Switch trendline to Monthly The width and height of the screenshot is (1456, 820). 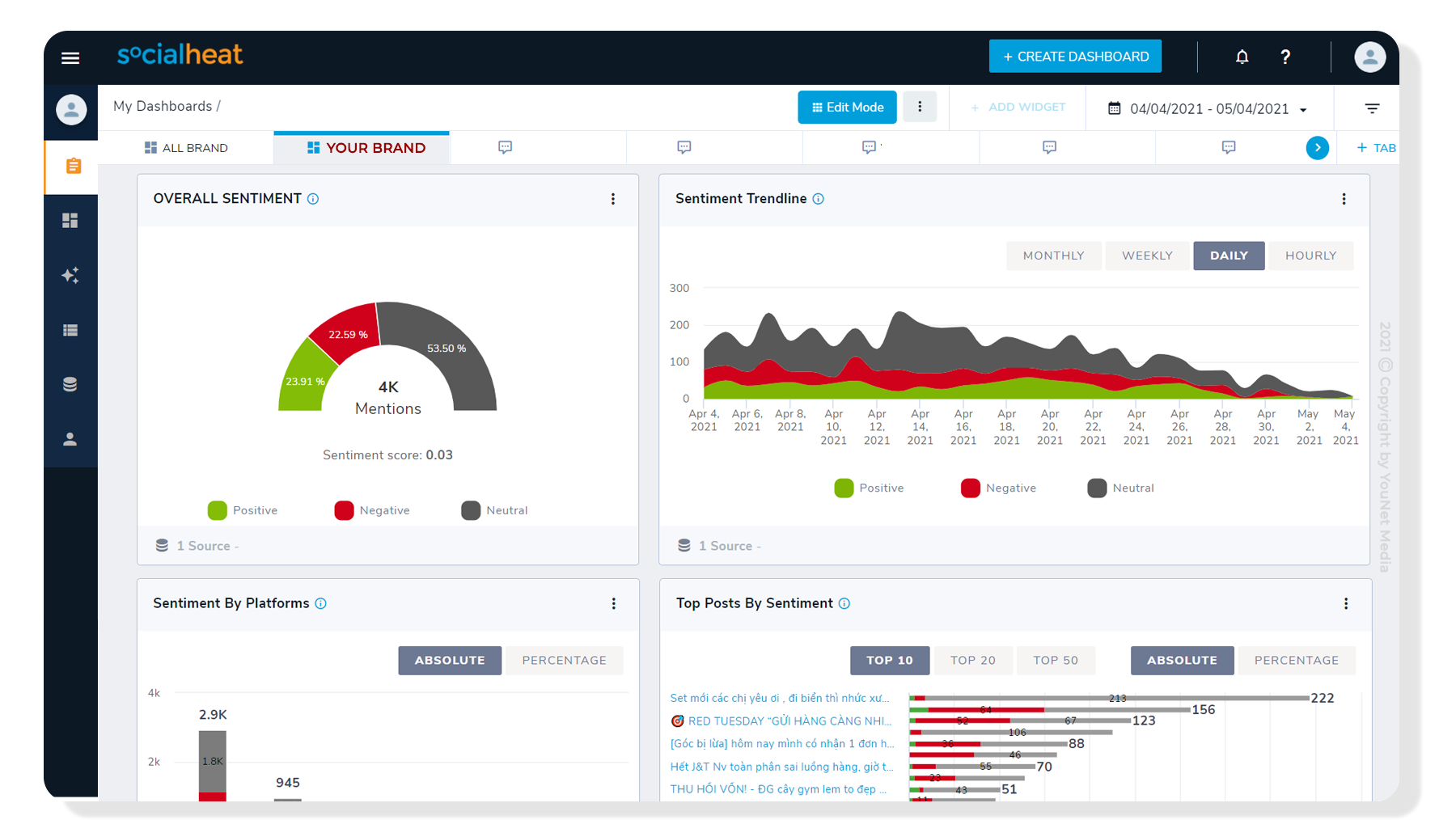point(1053,256)
